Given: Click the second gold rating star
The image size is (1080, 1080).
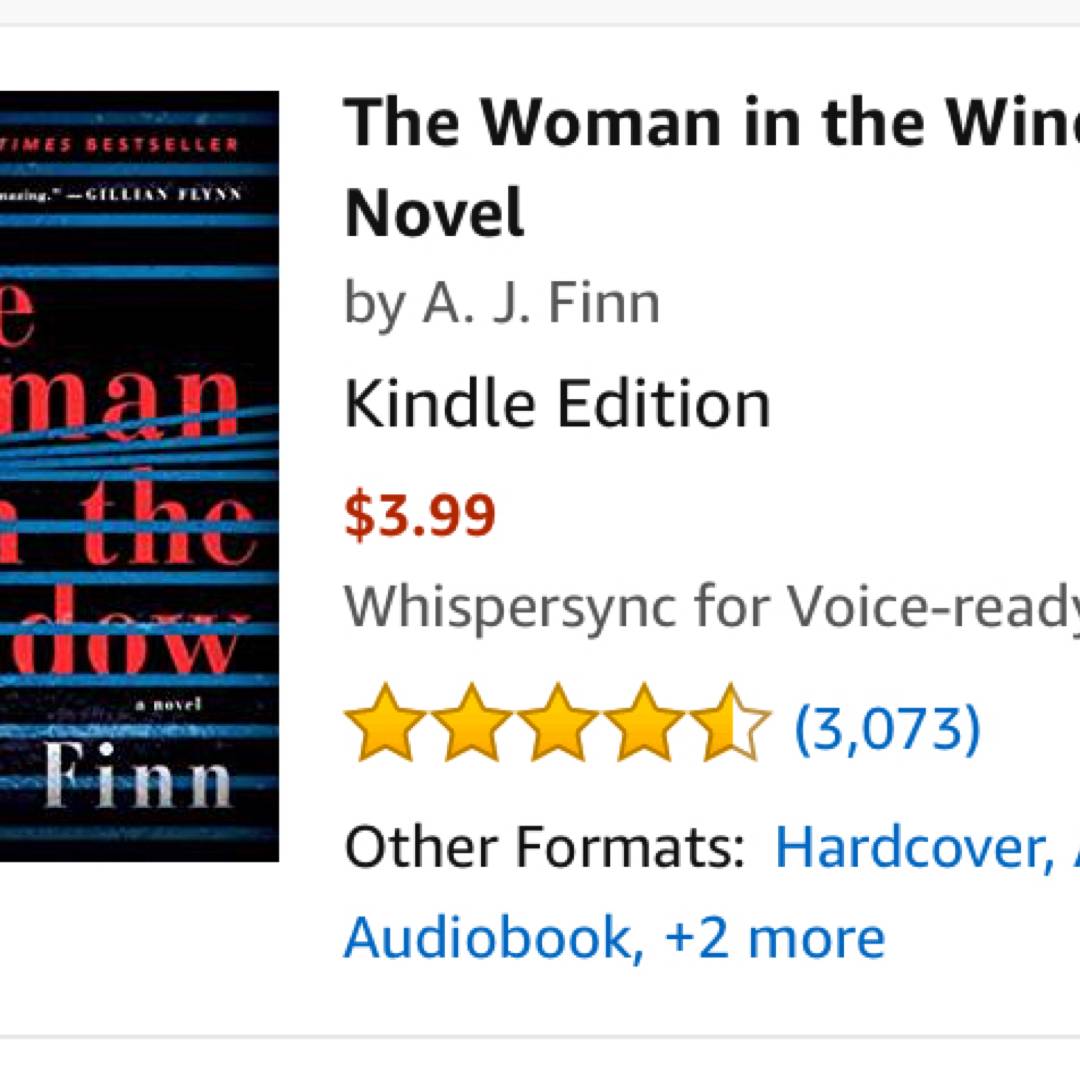Looking at the screenshot, I should (472, 723).
